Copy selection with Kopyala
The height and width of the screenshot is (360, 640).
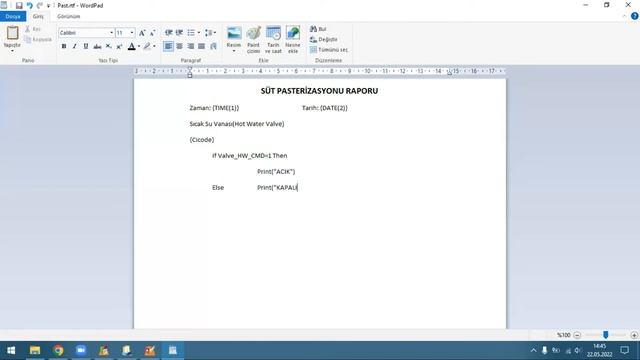point(38,39)
